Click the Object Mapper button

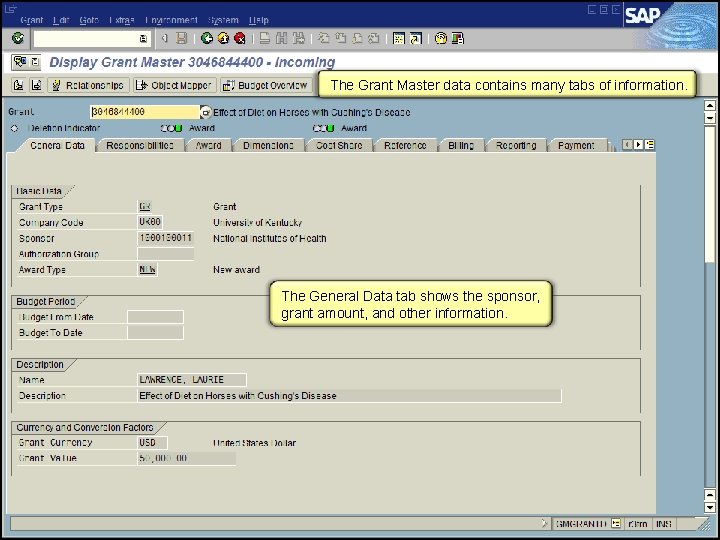click(174, 85)
